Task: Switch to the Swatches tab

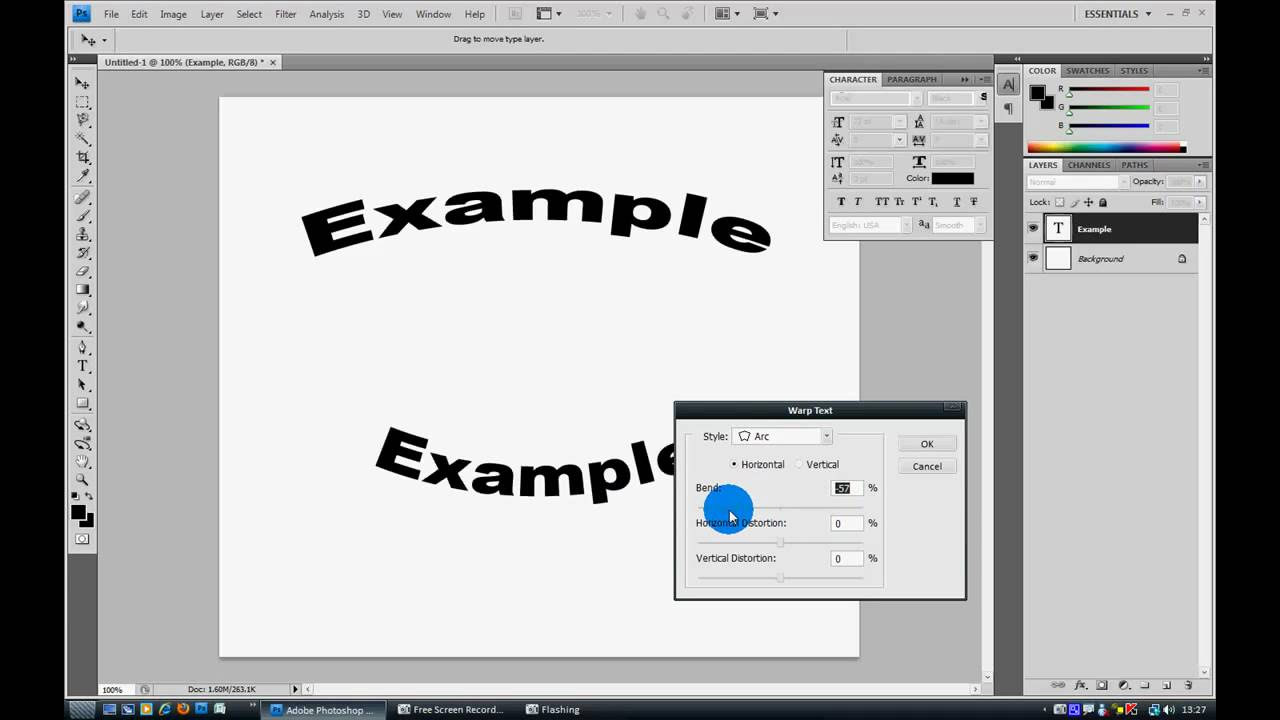Action: [x=1087, y=71]
